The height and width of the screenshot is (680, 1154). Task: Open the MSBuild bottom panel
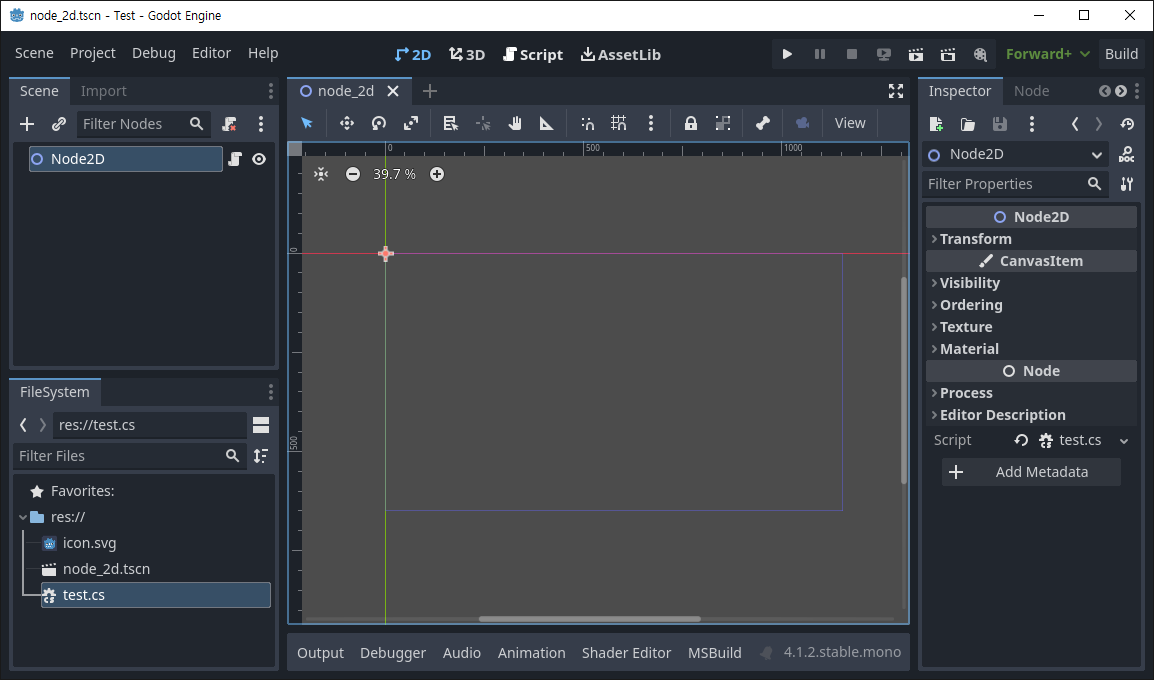(x=715, y=653)
